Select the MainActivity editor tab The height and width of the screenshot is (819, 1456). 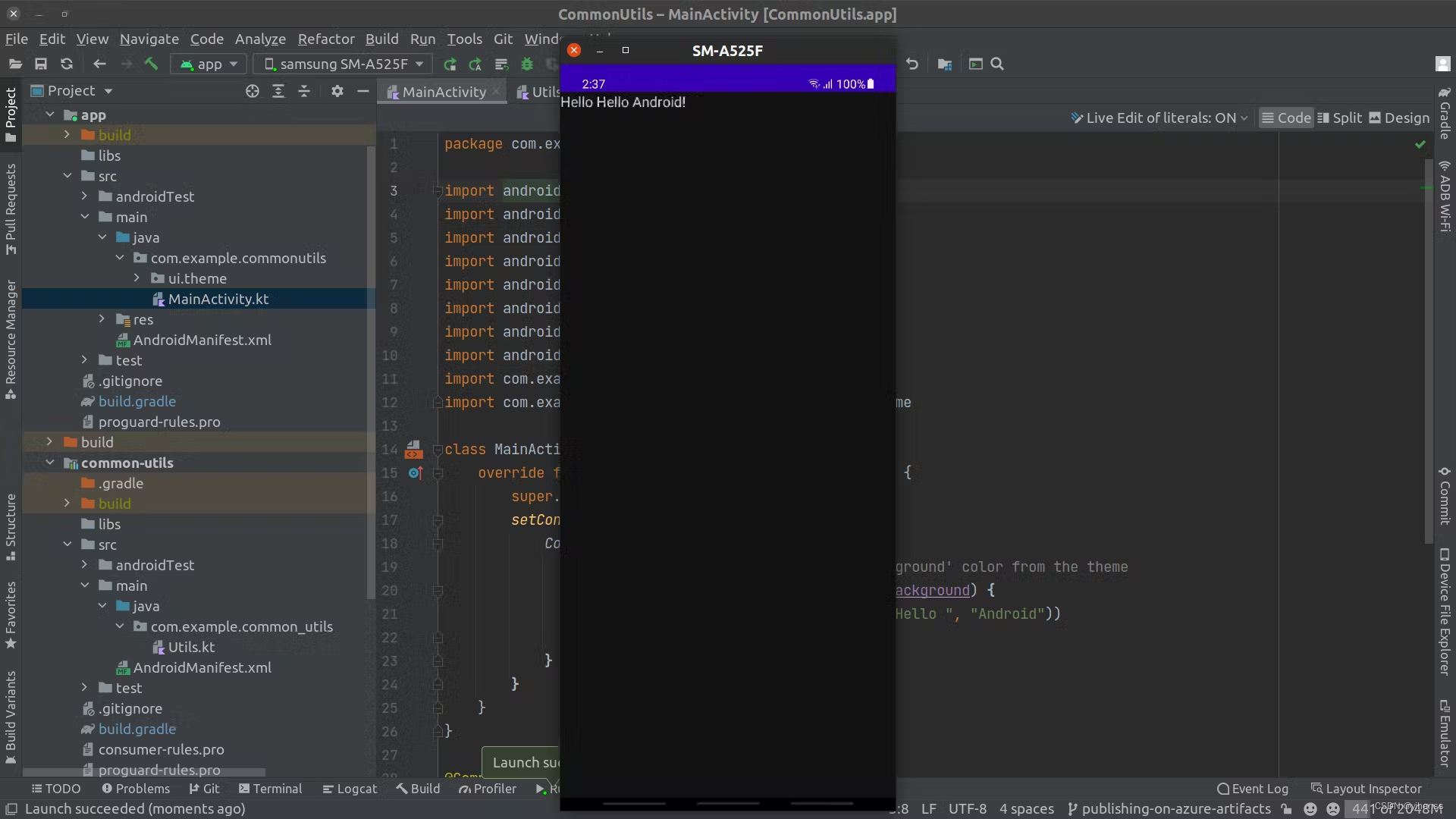click(443, 92)
